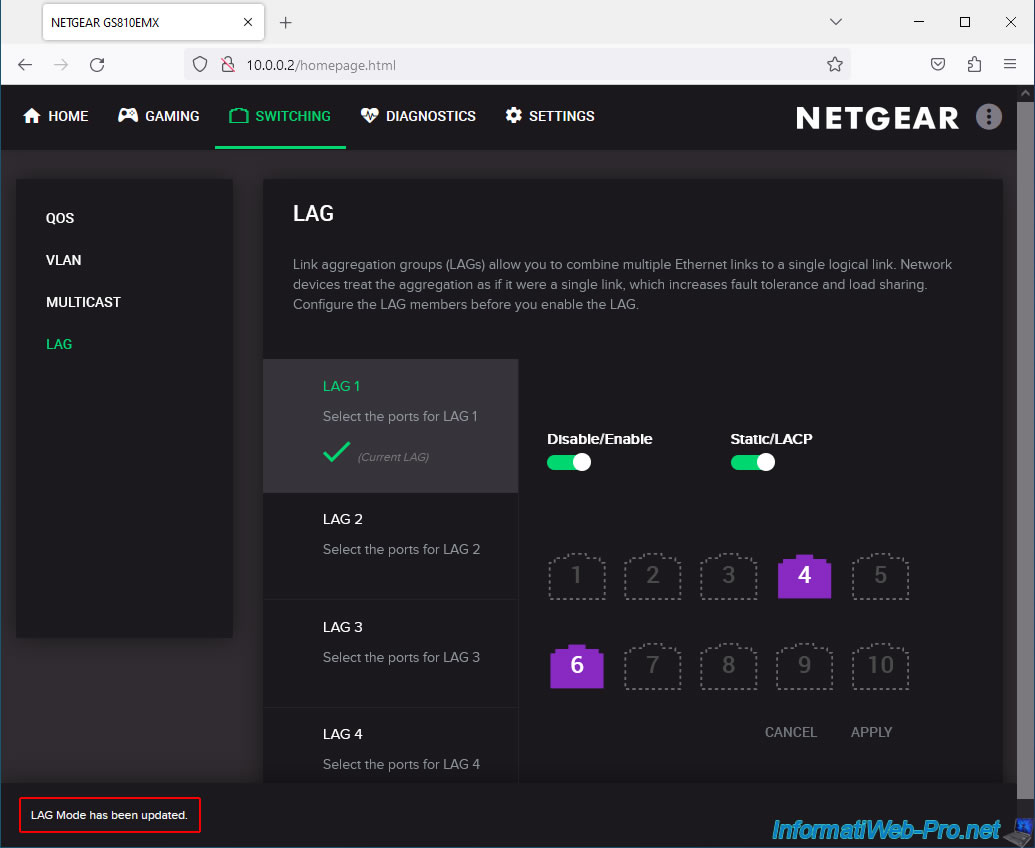Open the DIAGNOSTICS tab
This screenshot has width=1035, height=848.
418,116
